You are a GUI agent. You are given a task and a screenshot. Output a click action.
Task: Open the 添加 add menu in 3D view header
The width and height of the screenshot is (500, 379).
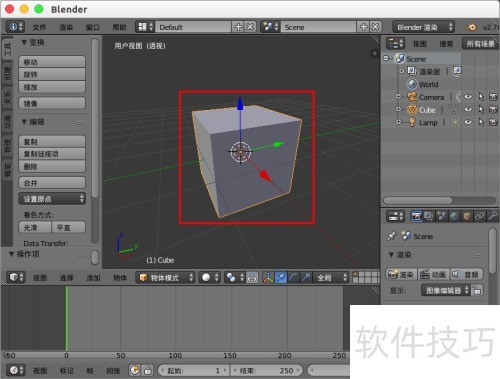point(93,277)
